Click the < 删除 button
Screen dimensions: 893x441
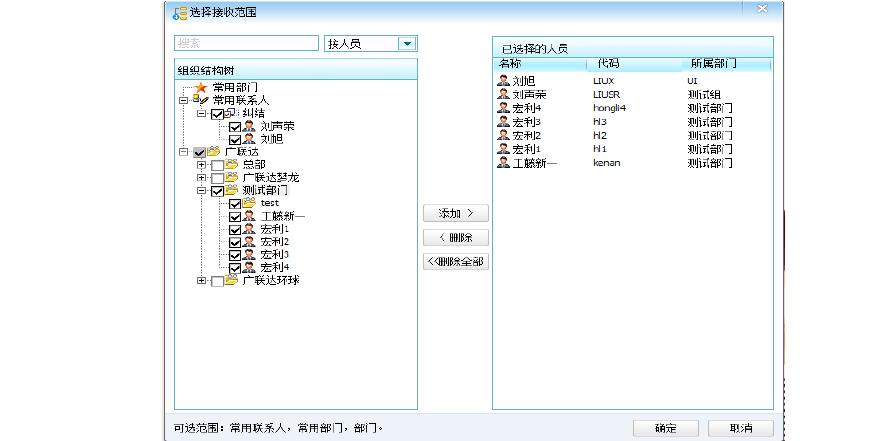456,237
